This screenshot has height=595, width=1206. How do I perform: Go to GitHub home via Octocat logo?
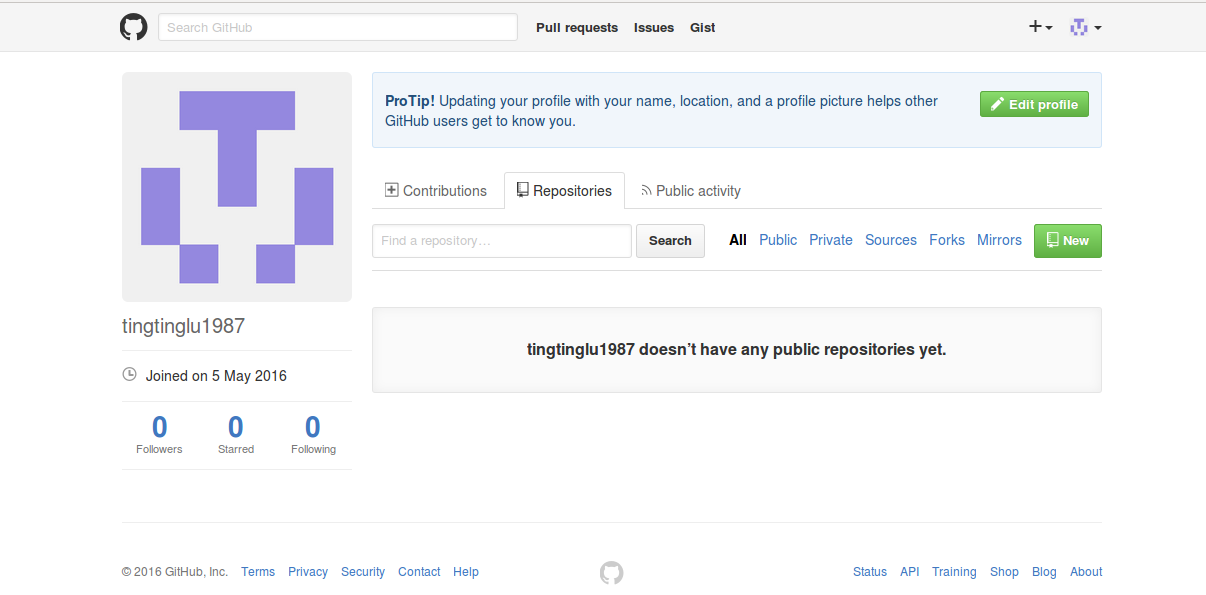tap(133, 27)
